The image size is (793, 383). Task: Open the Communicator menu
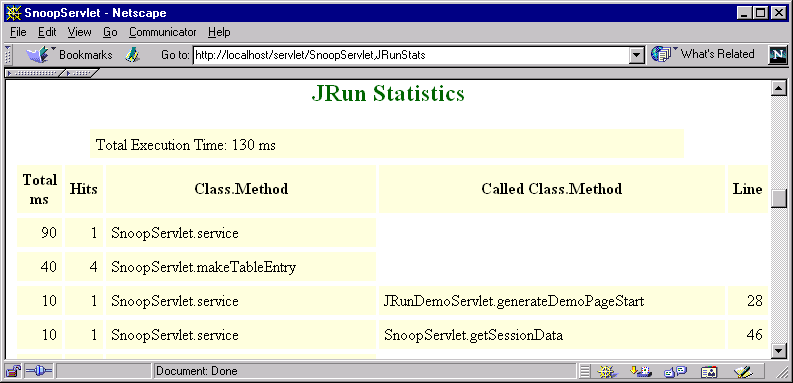coord(162,32)
